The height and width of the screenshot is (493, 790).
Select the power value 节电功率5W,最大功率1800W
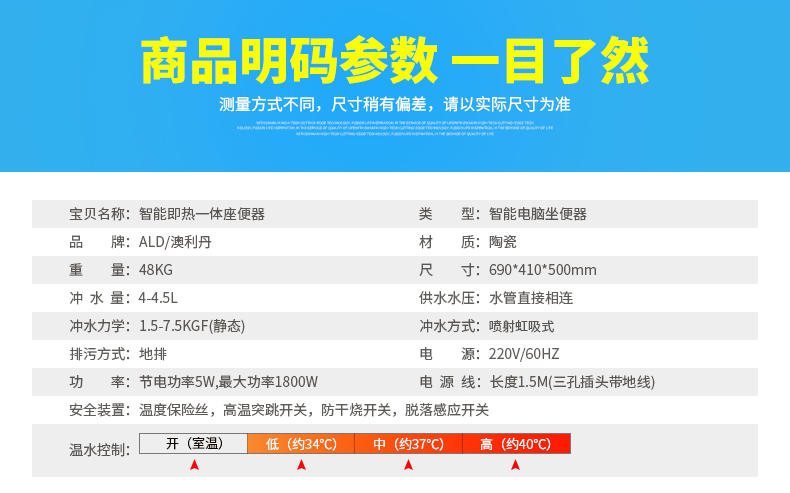(x=228, y=382)
